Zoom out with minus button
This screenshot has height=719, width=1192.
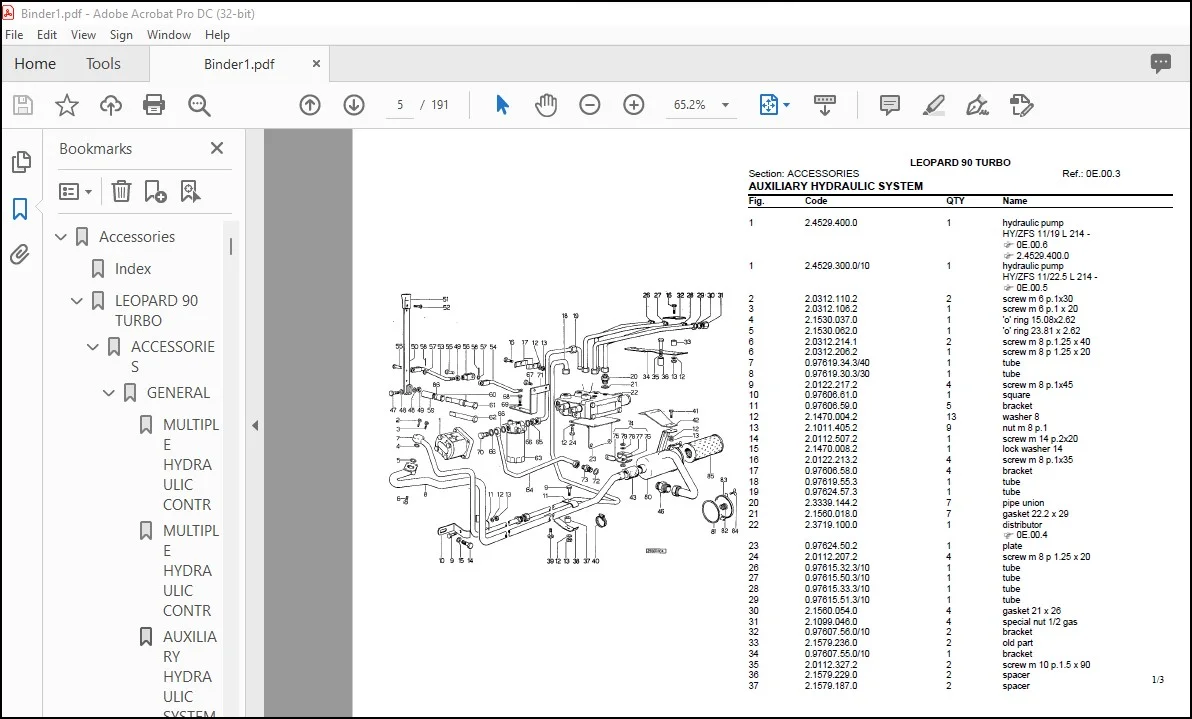click(x=590, y=105)
